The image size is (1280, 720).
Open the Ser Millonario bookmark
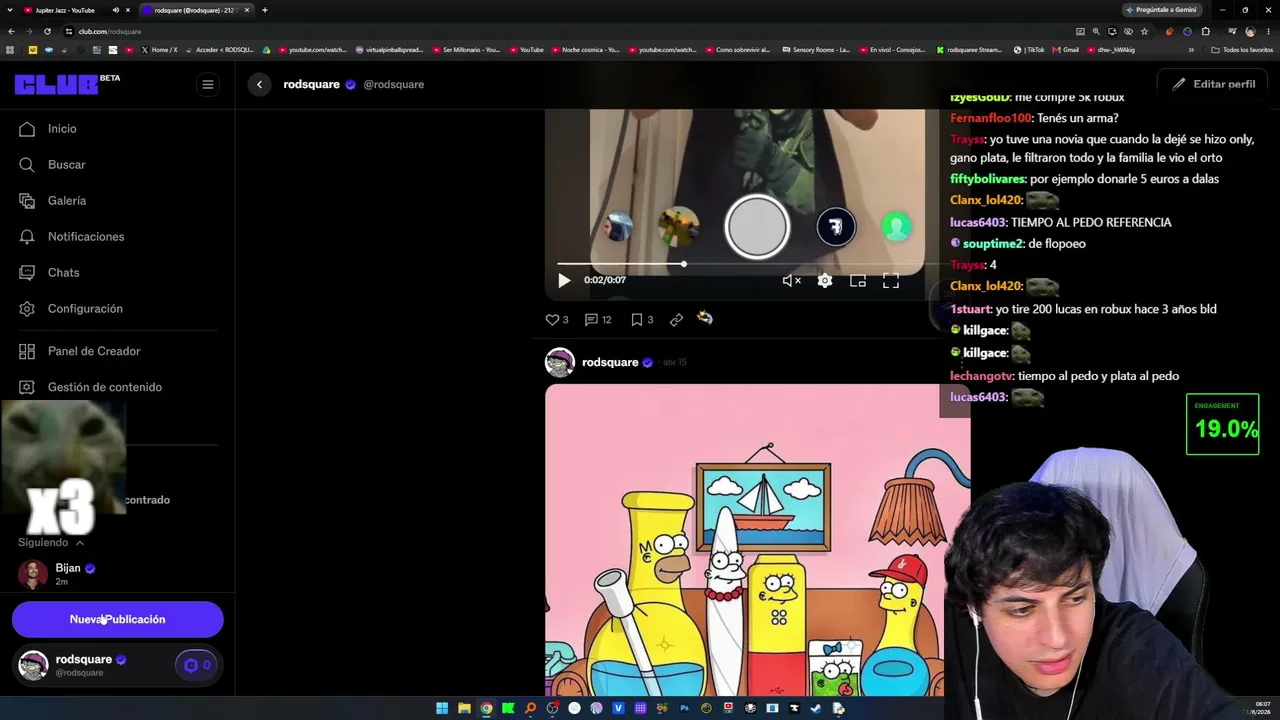point(466,49)
